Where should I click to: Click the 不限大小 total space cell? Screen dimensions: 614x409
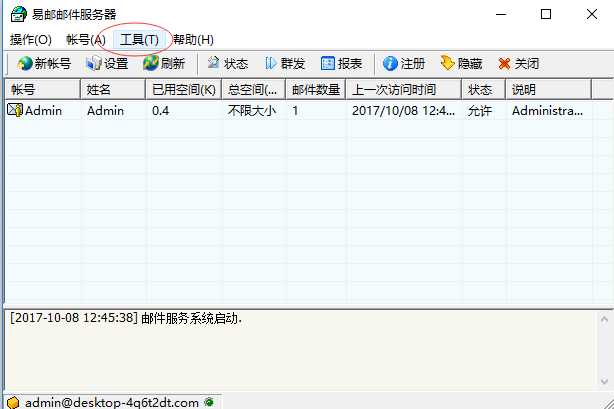tap(252, 111)
